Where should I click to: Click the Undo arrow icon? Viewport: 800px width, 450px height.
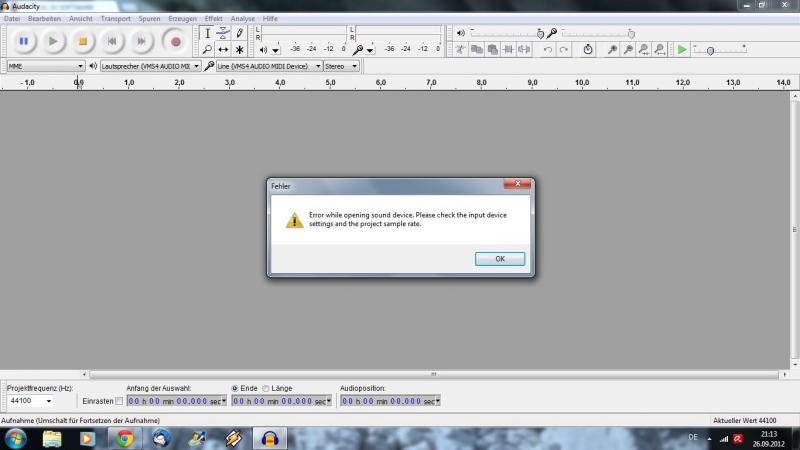point(547,49)
